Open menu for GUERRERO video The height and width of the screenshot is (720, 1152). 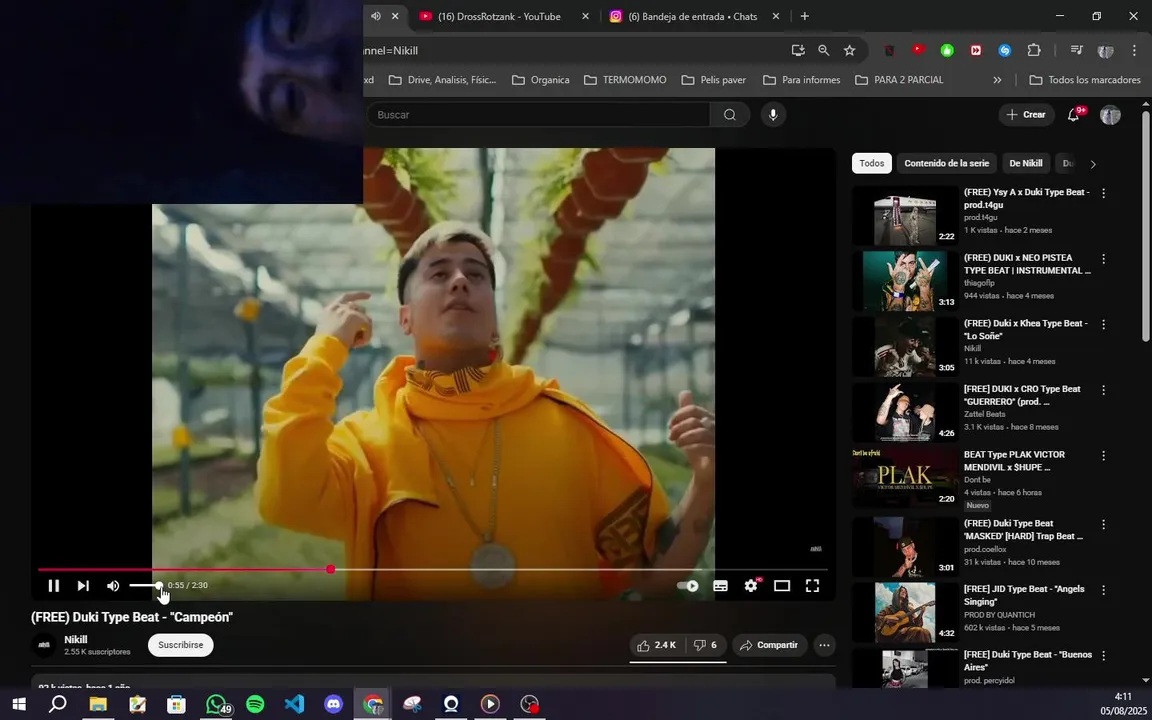[x=1104, y=390]
